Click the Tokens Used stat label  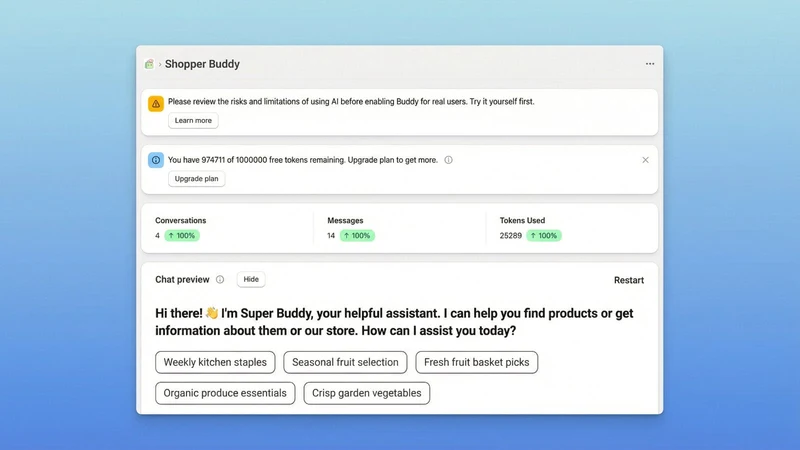[x=522, y=220]
